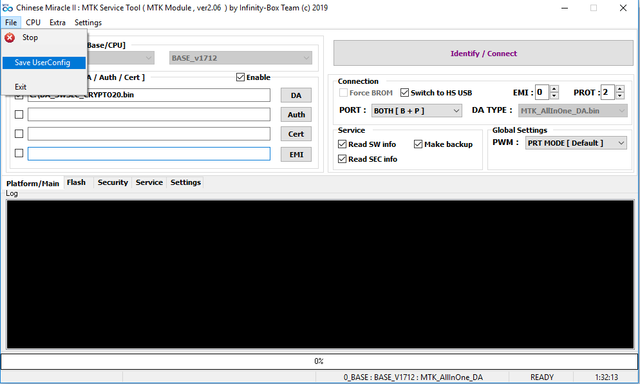Switch to the Flash tab

click(x=76, y=182)
